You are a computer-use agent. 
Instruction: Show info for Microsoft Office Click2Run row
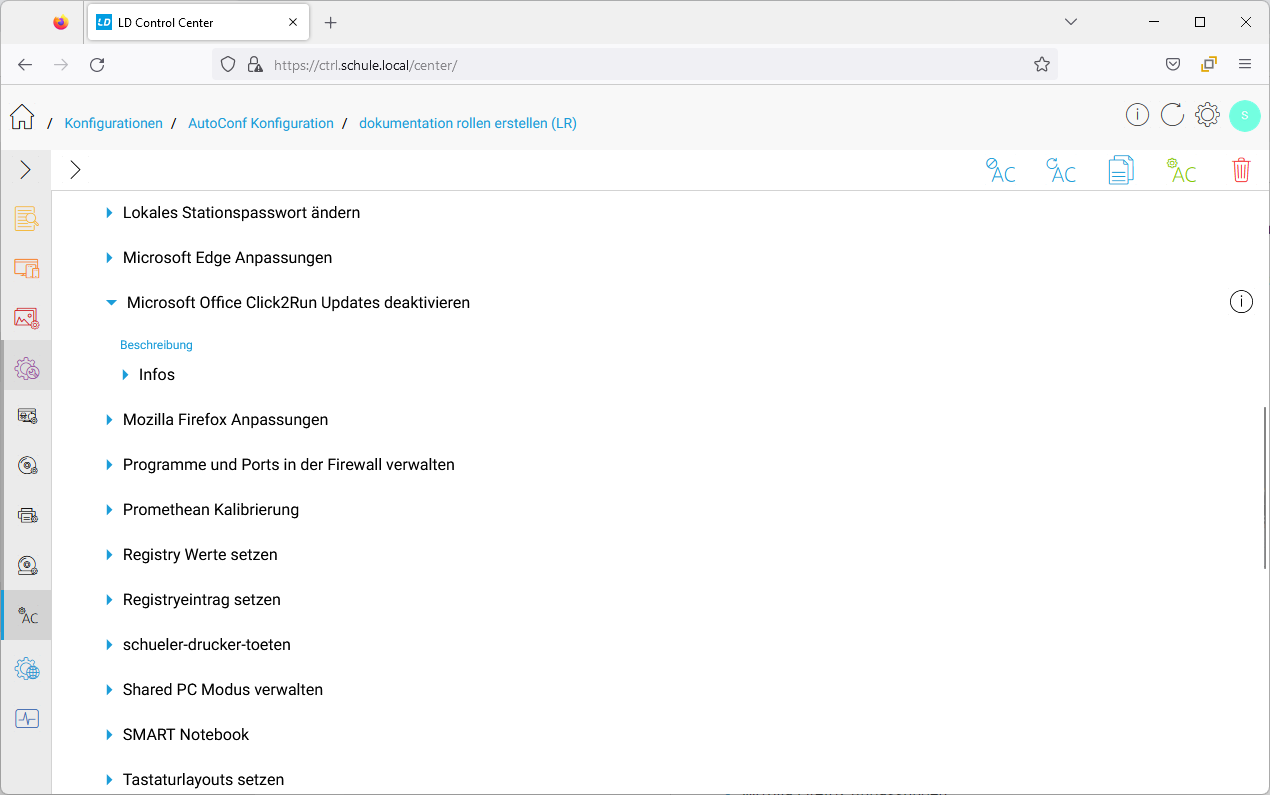(1241, 302)
